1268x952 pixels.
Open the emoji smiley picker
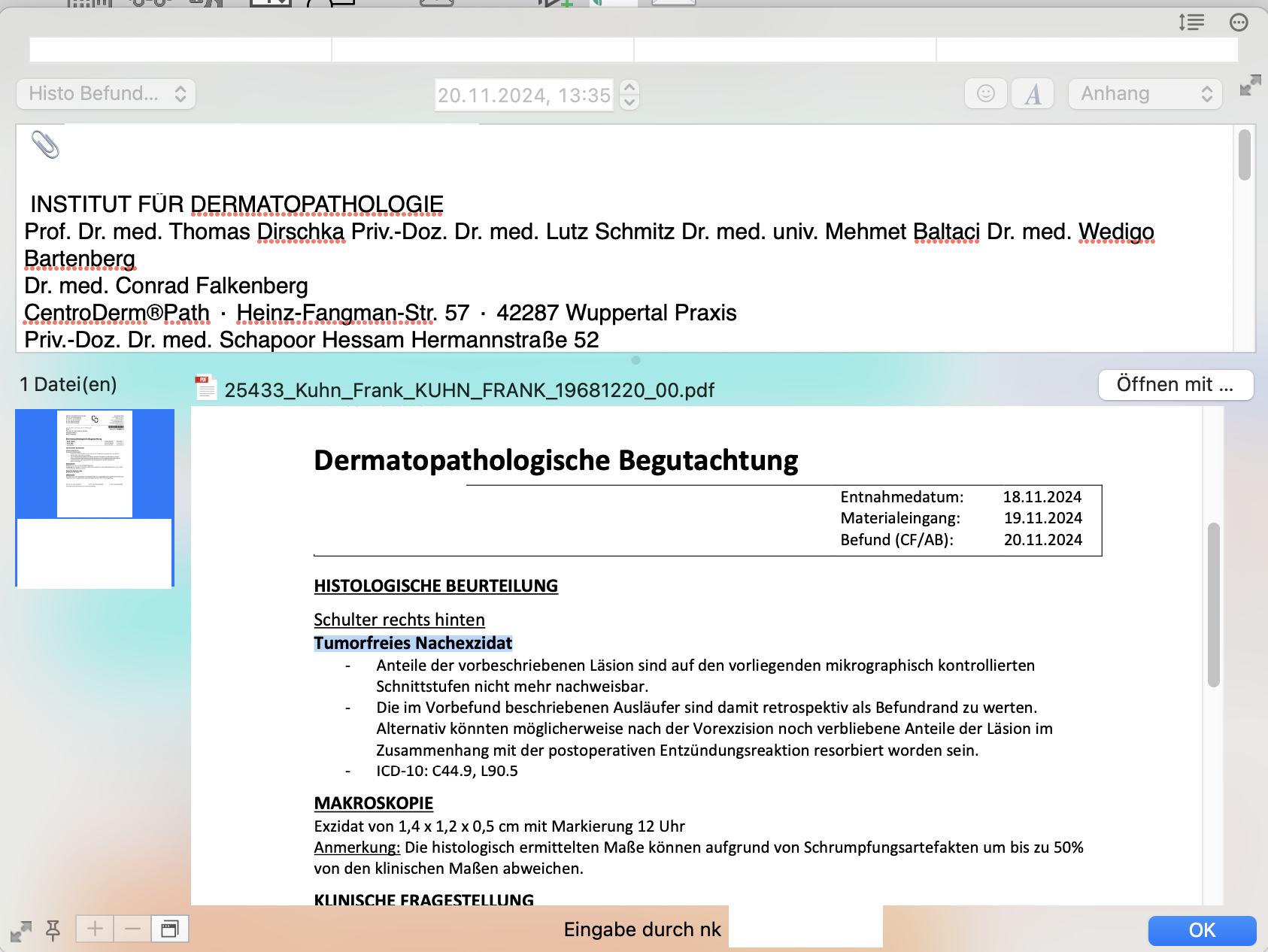pyautogui.click(x=985, y=94)
